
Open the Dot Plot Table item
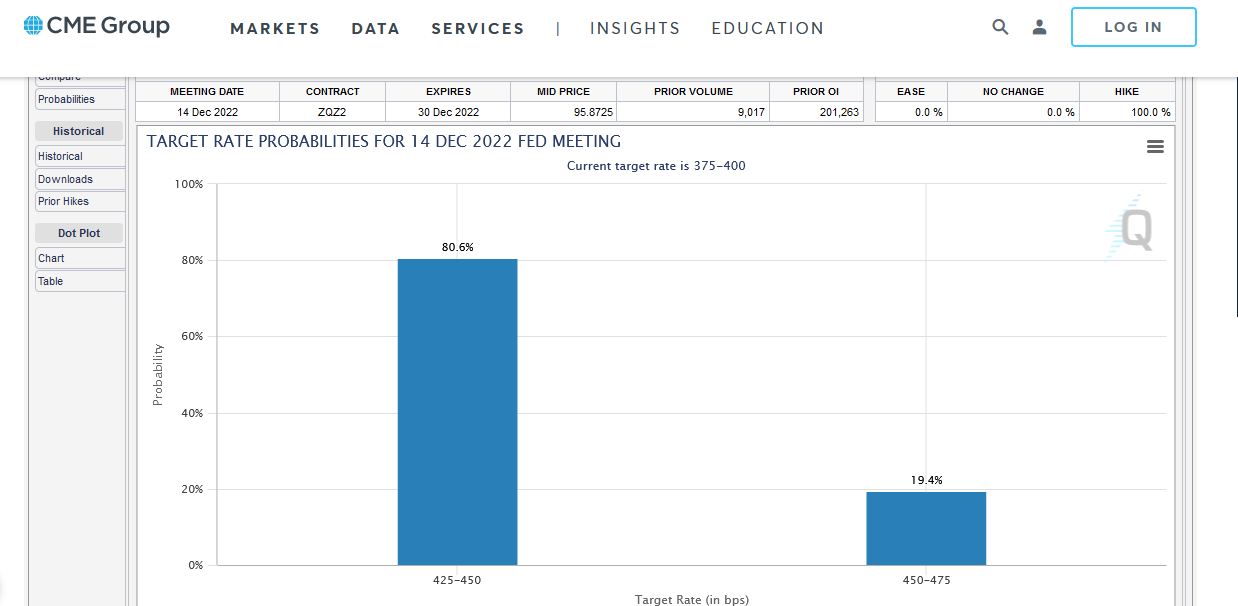(x=80, y=281)
